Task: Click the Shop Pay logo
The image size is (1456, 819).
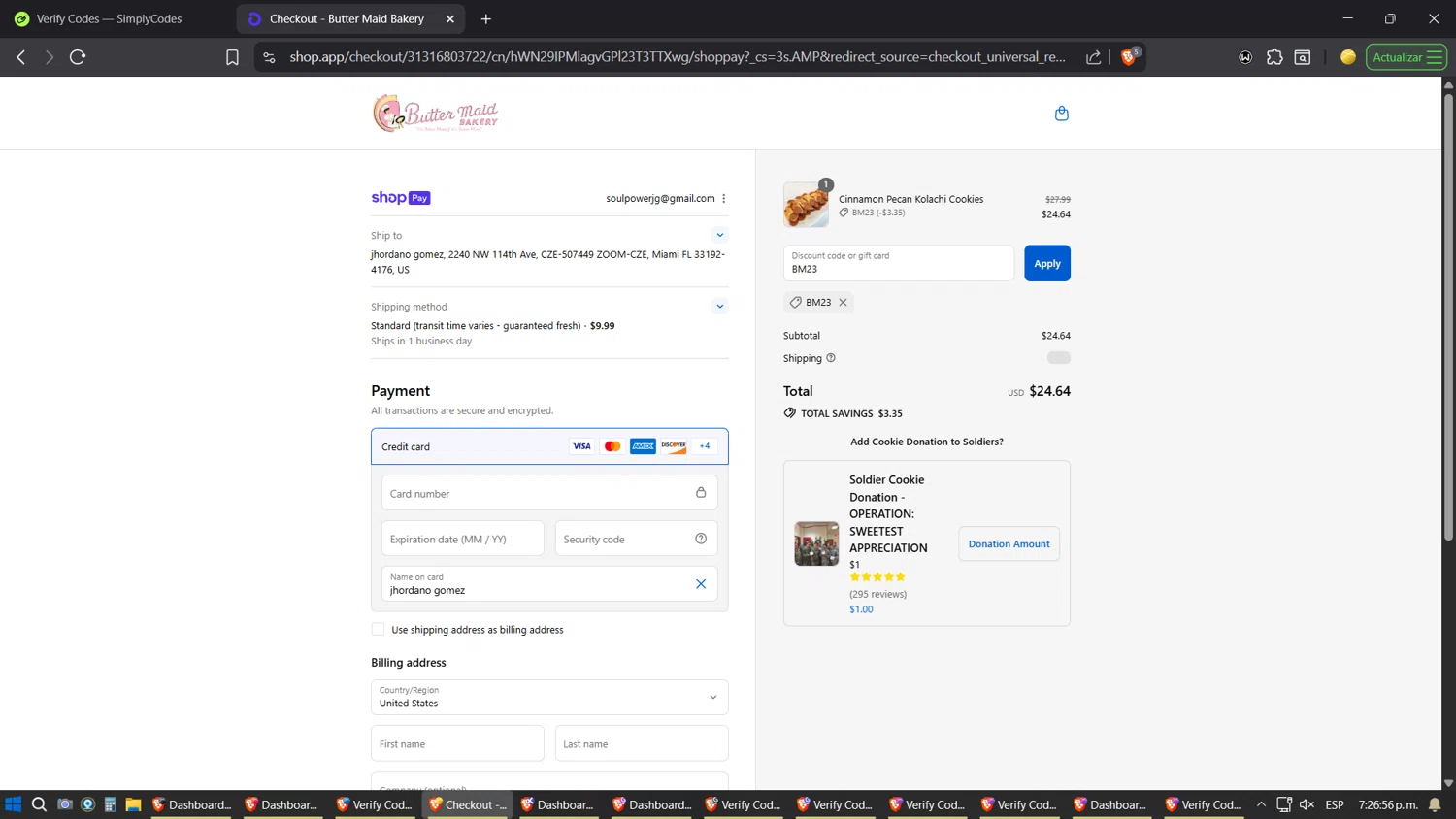Action: [401, 198]
